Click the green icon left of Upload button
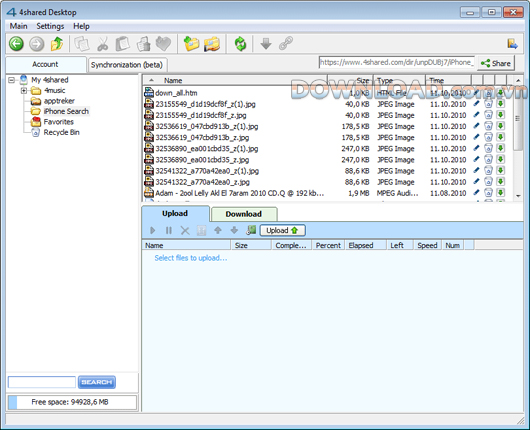 [x=251, y=230]
